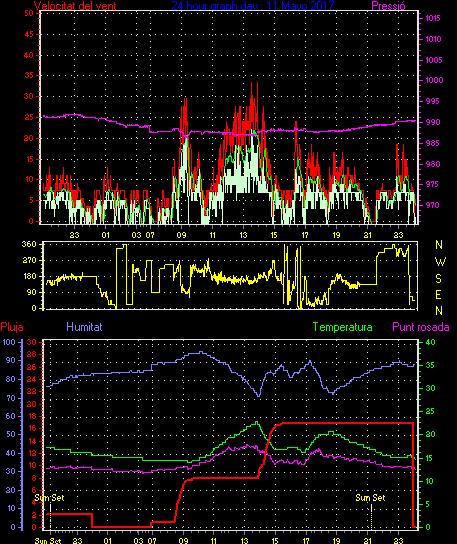
Task: Select hour label 09 under the wind speed chart
Action: [x=181, y=235]
